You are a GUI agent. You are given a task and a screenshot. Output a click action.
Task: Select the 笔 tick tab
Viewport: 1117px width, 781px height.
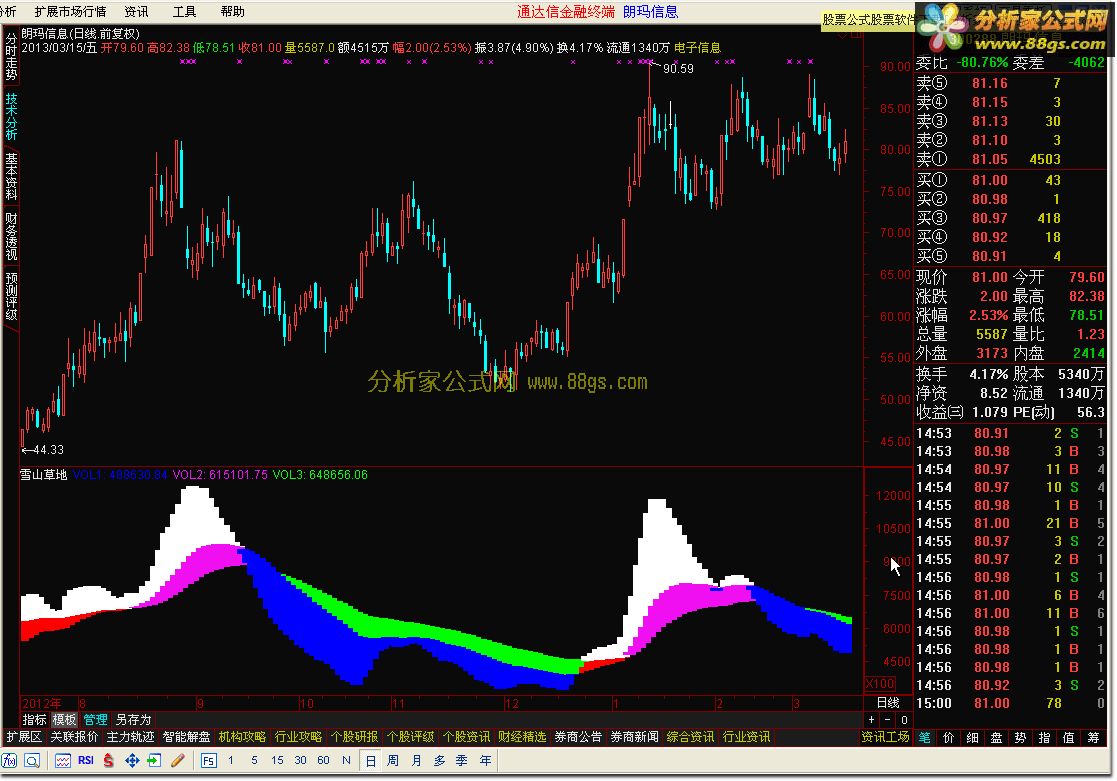tap(925, 738)
